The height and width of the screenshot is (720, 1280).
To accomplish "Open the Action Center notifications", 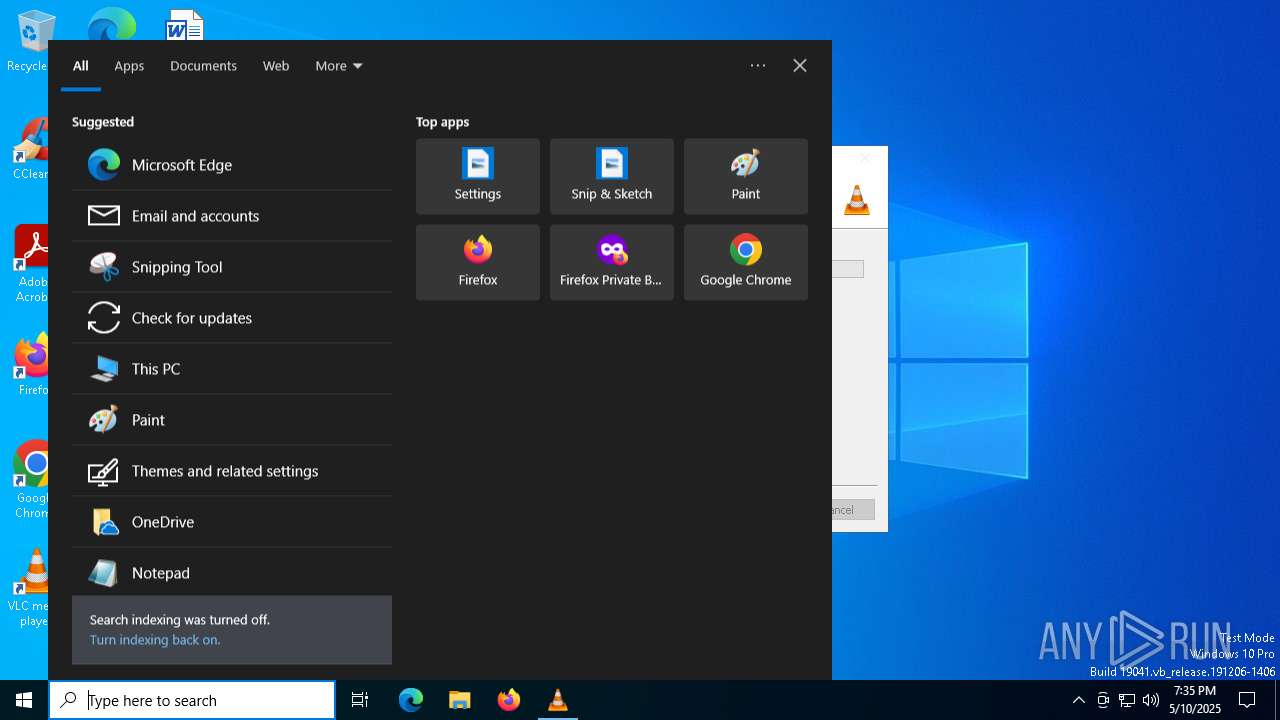I will pyautogui.click(x=1247, y=700).
